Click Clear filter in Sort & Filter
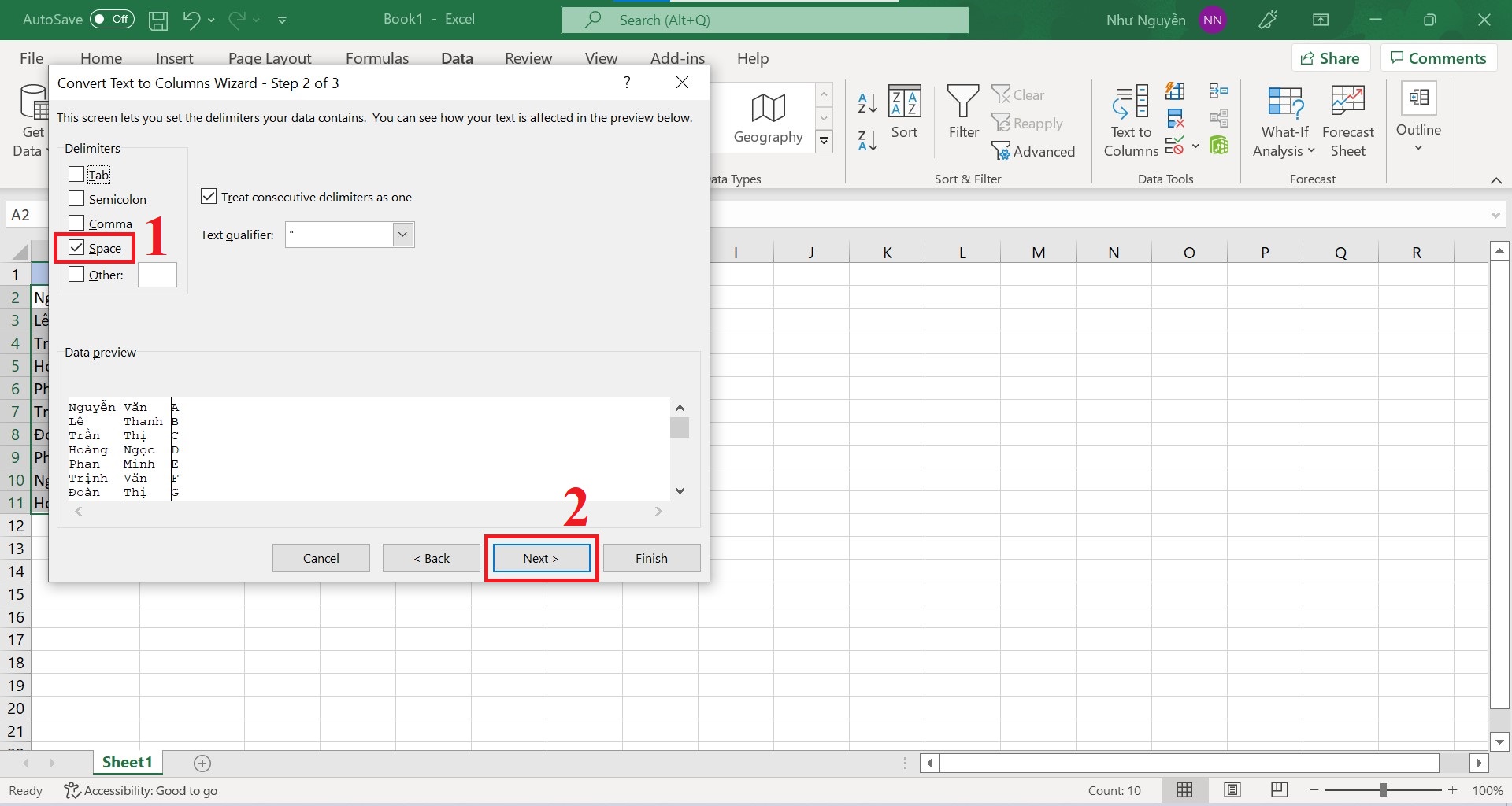1512x806 pixels. click(1017, 94)
